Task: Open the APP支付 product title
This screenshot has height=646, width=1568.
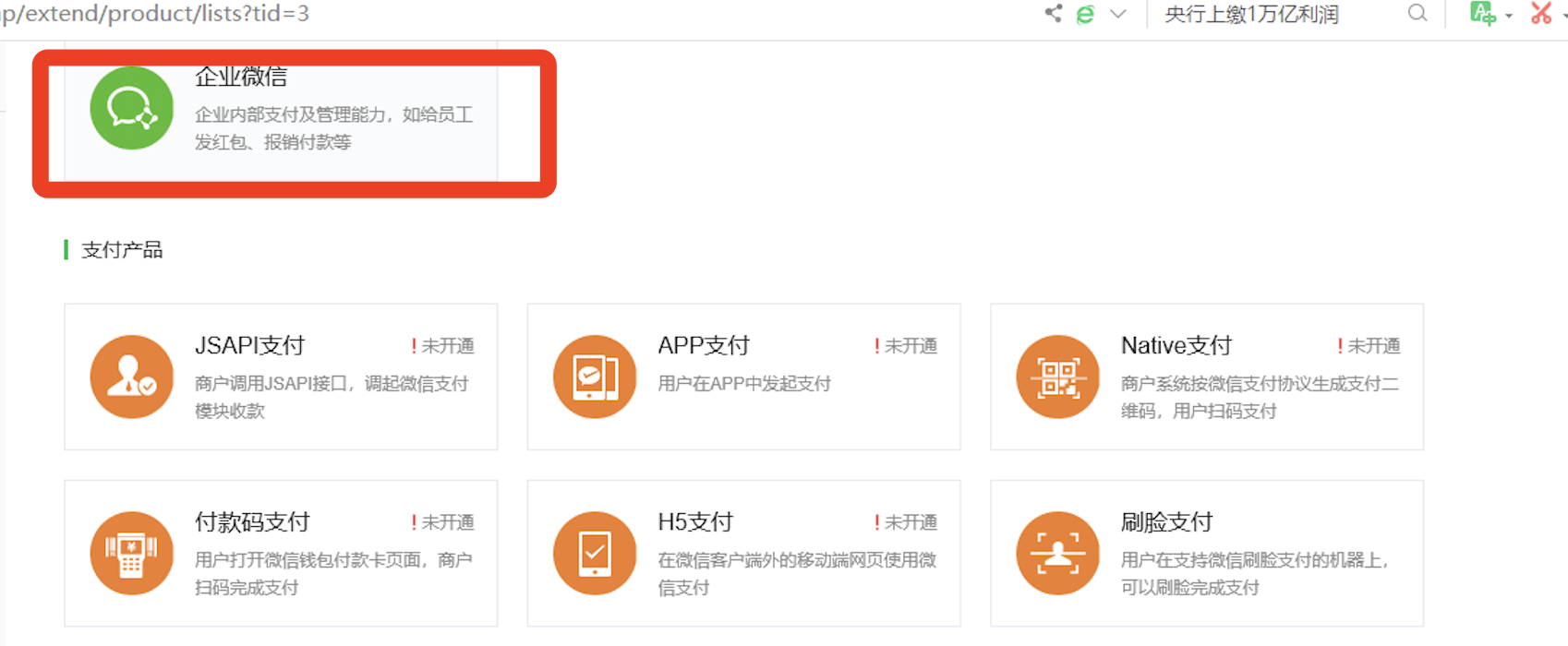Action: [x=704, y=345]
